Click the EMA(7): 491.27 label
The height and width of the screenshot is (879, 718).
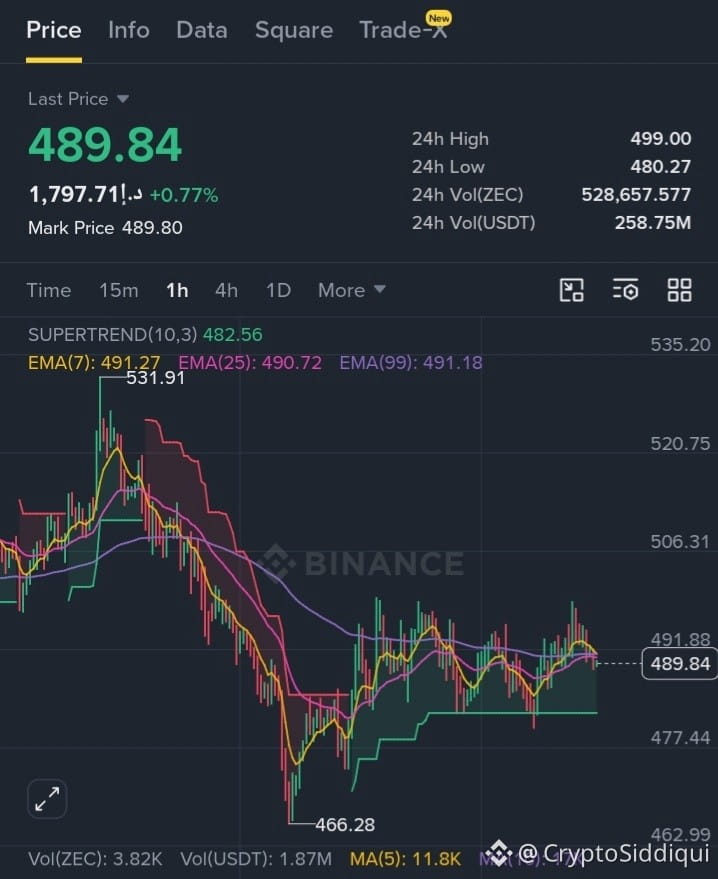coord(94,363)
